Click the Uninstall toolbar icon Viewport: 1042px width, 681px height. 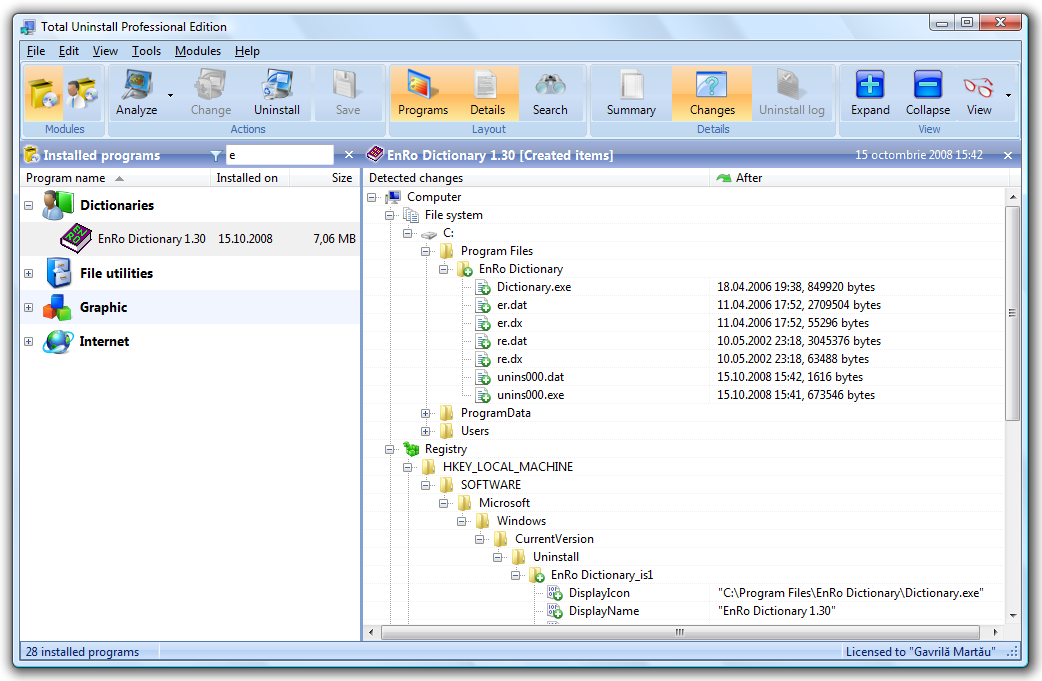pos(276,86)
